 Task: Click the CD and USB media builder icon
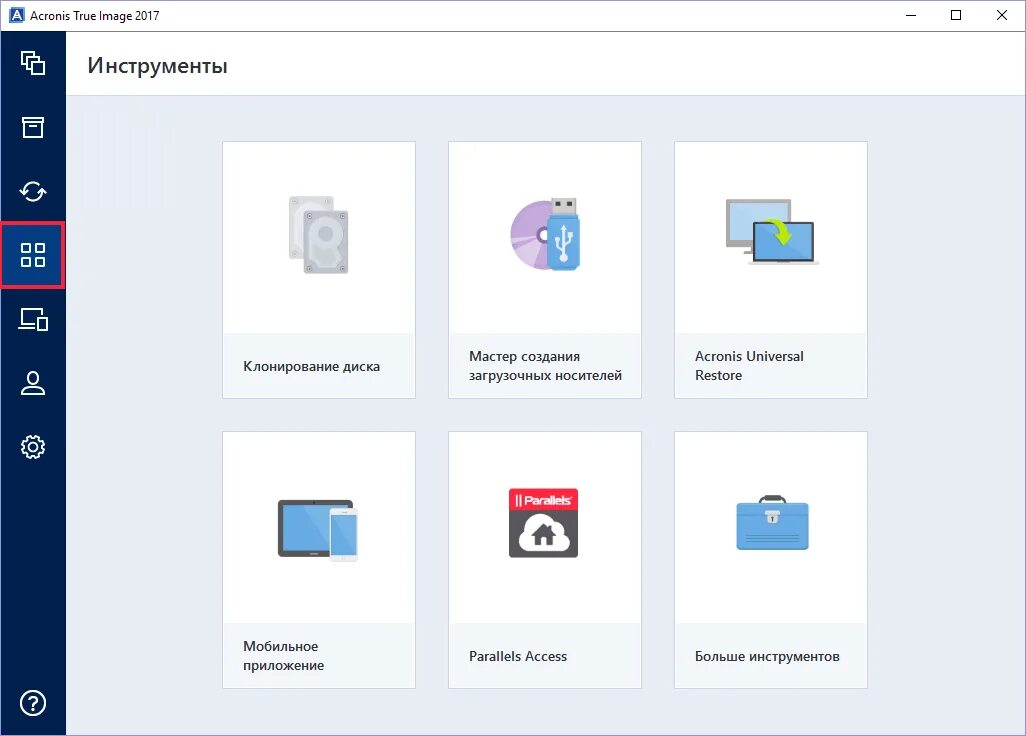click(545, 234)
